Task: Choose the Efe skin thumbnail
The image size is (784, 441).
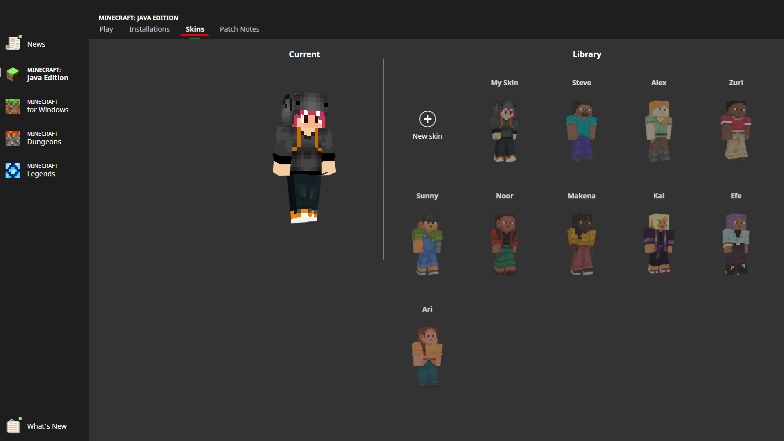Action: click(736, 244)
